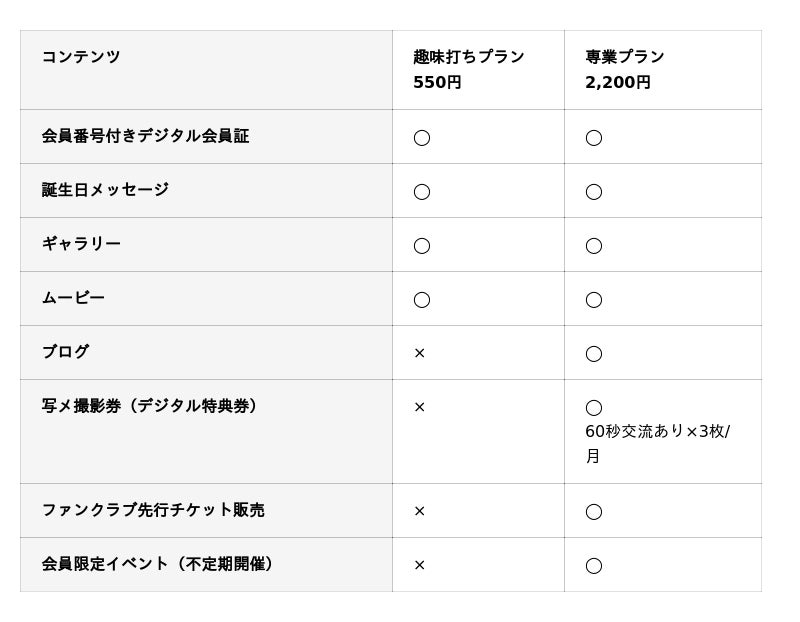The height and width of the screenshot is (622, 800).
Task: Click the ファンクラブ先行チケット販売 row label
Action: point(153,510)
